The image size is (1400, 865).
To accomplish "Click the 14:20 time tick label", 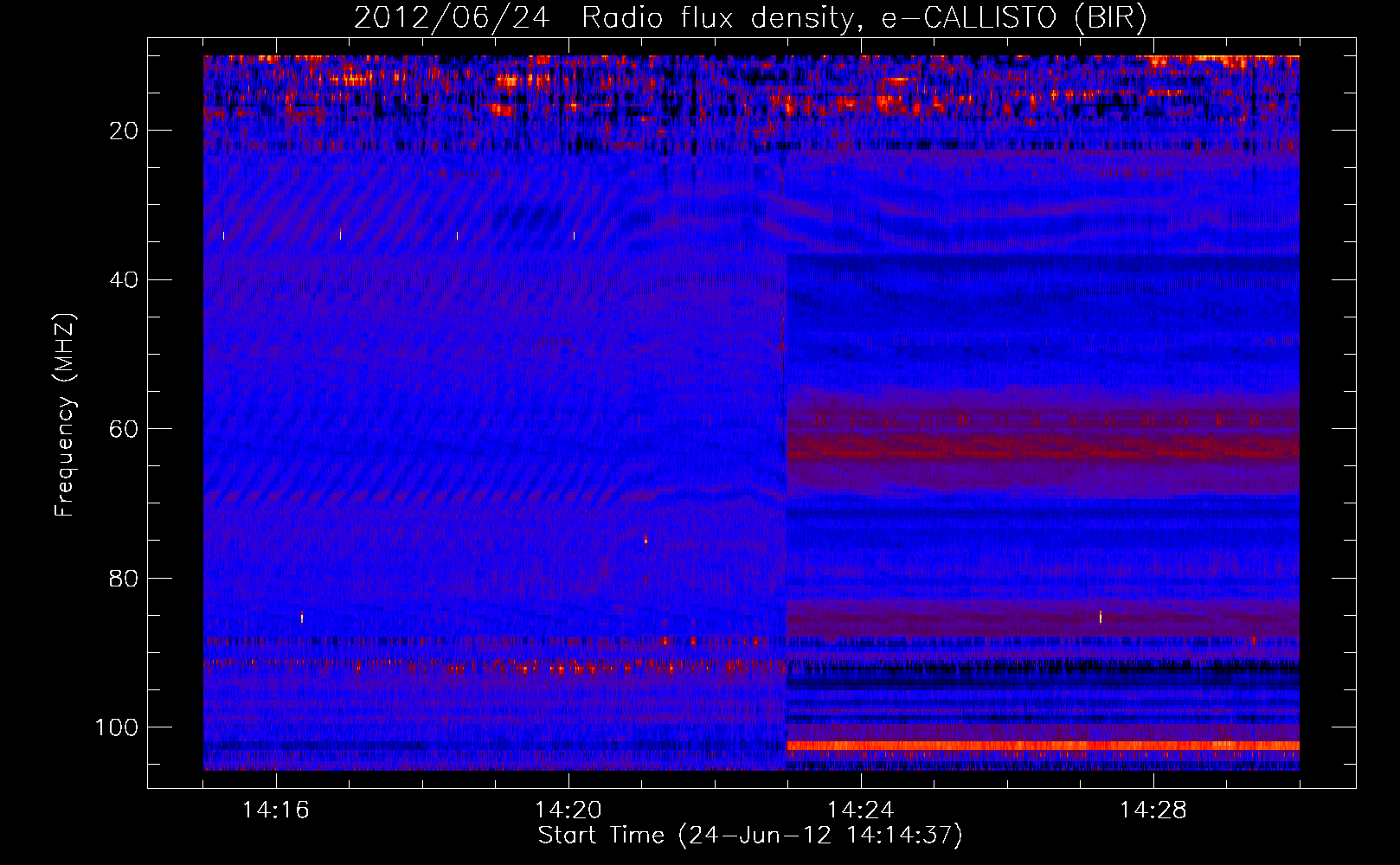I will (x=568, y=811).
